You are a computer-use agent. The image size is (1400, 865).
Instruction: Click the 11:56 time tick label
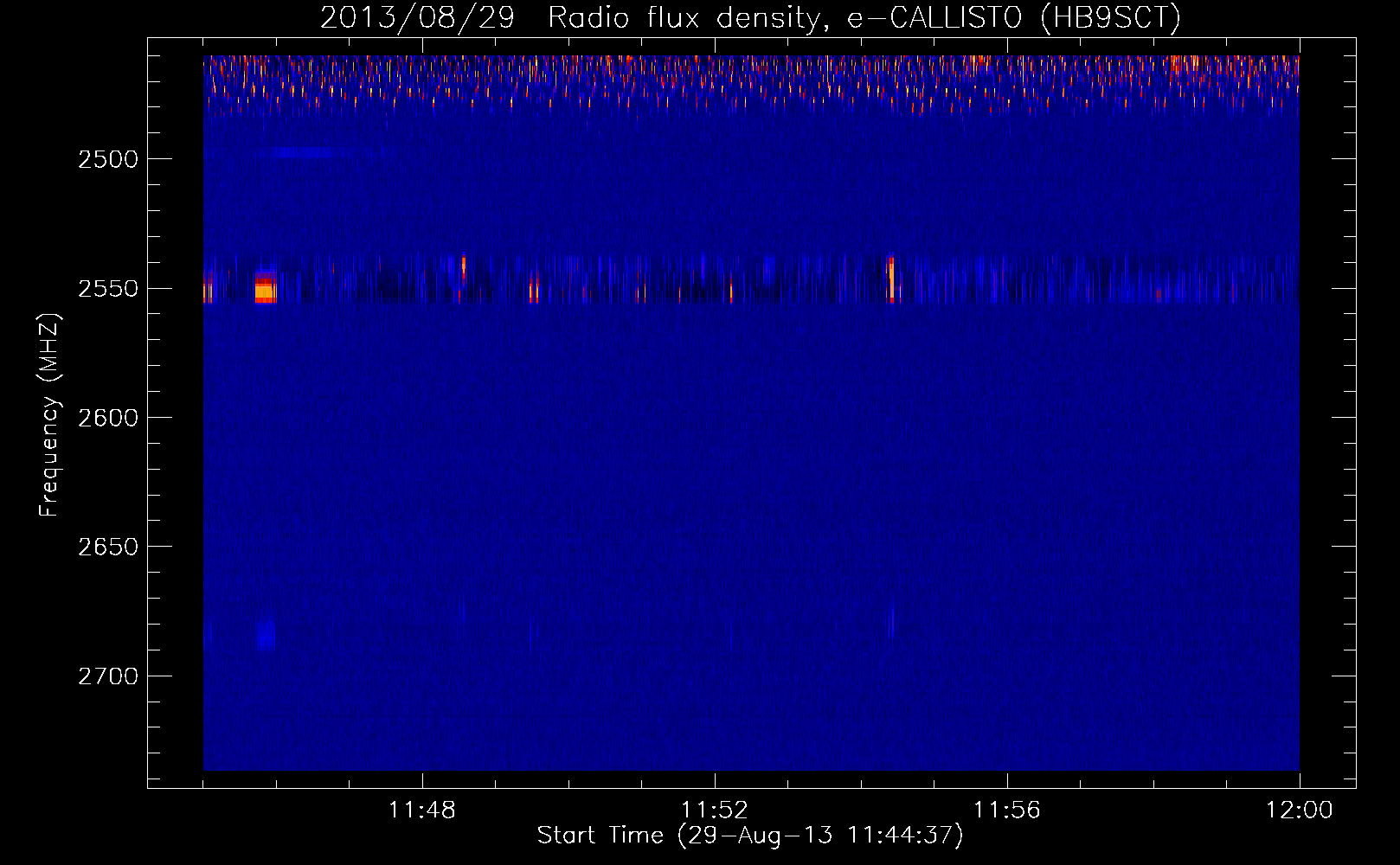click(x=1007, y=811)
